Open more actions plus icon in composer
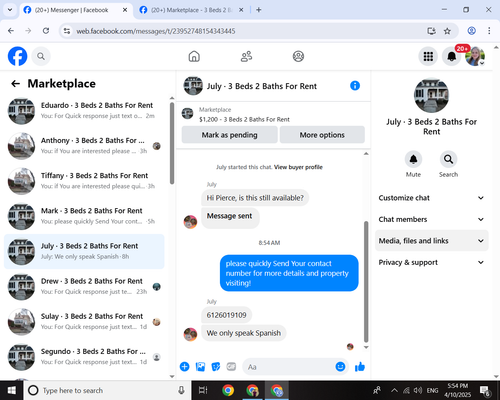This screenshot has width=500, height=400. [184, 367]
